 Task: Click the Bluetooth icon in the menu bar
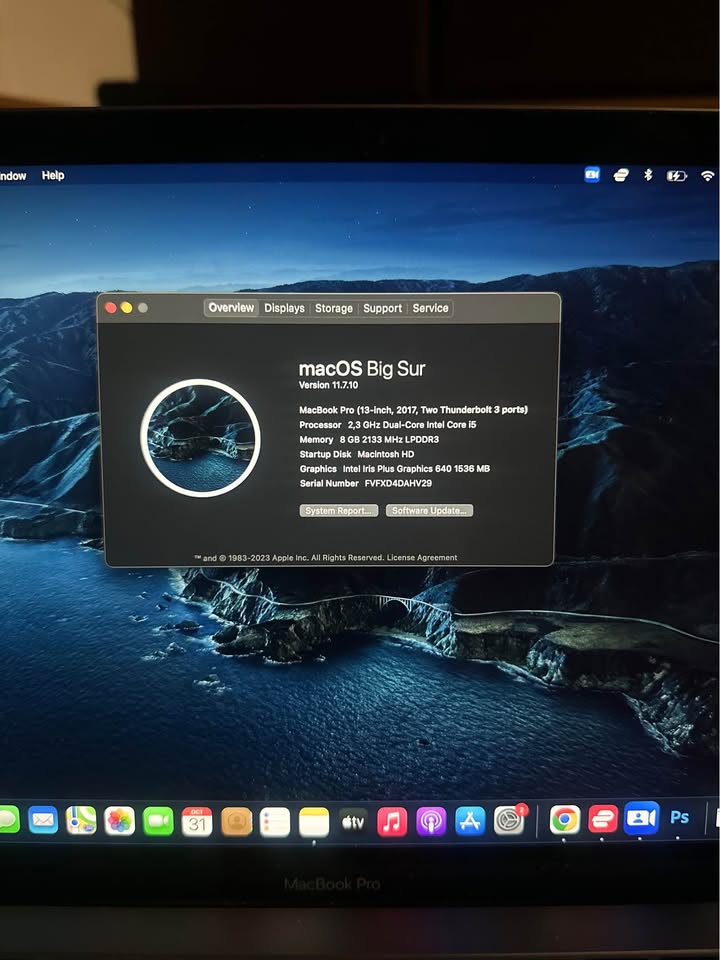click(x=648, y=175)
